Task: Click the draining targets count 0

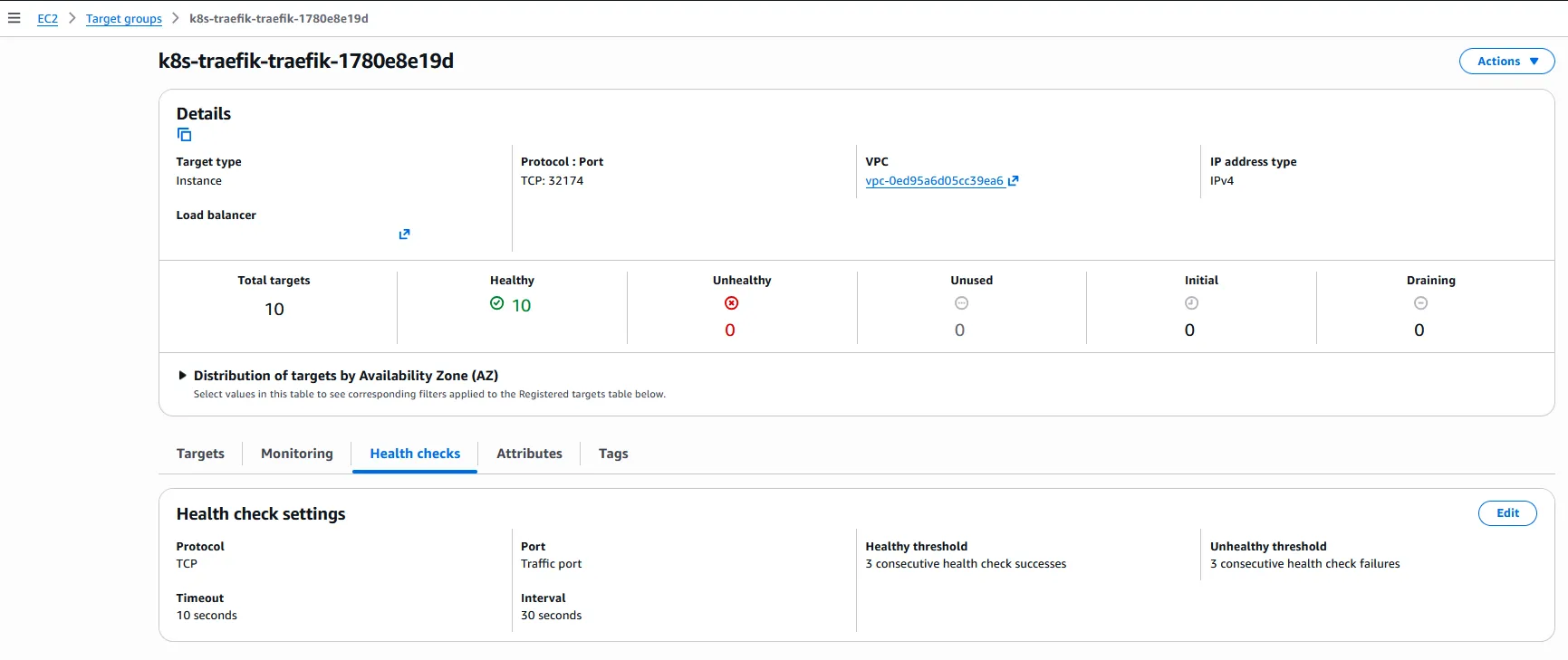Action: pyautogui.click(x=1419, y=330)
